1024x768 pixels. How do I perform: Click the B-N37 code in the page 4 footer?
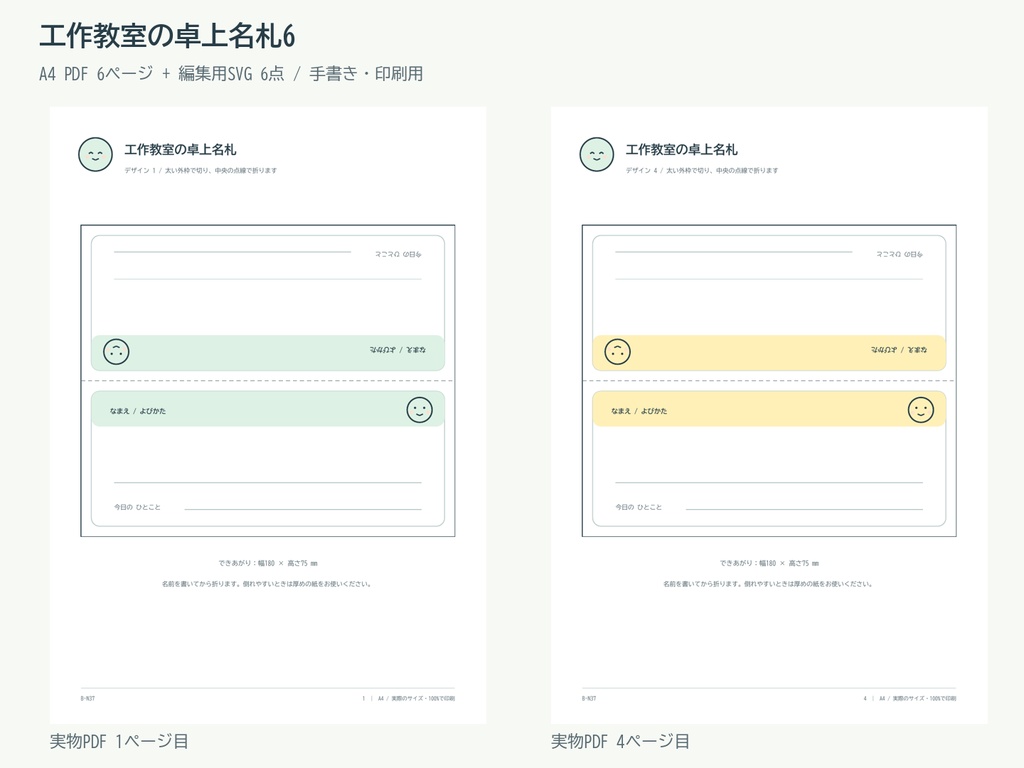coord(589,698)
